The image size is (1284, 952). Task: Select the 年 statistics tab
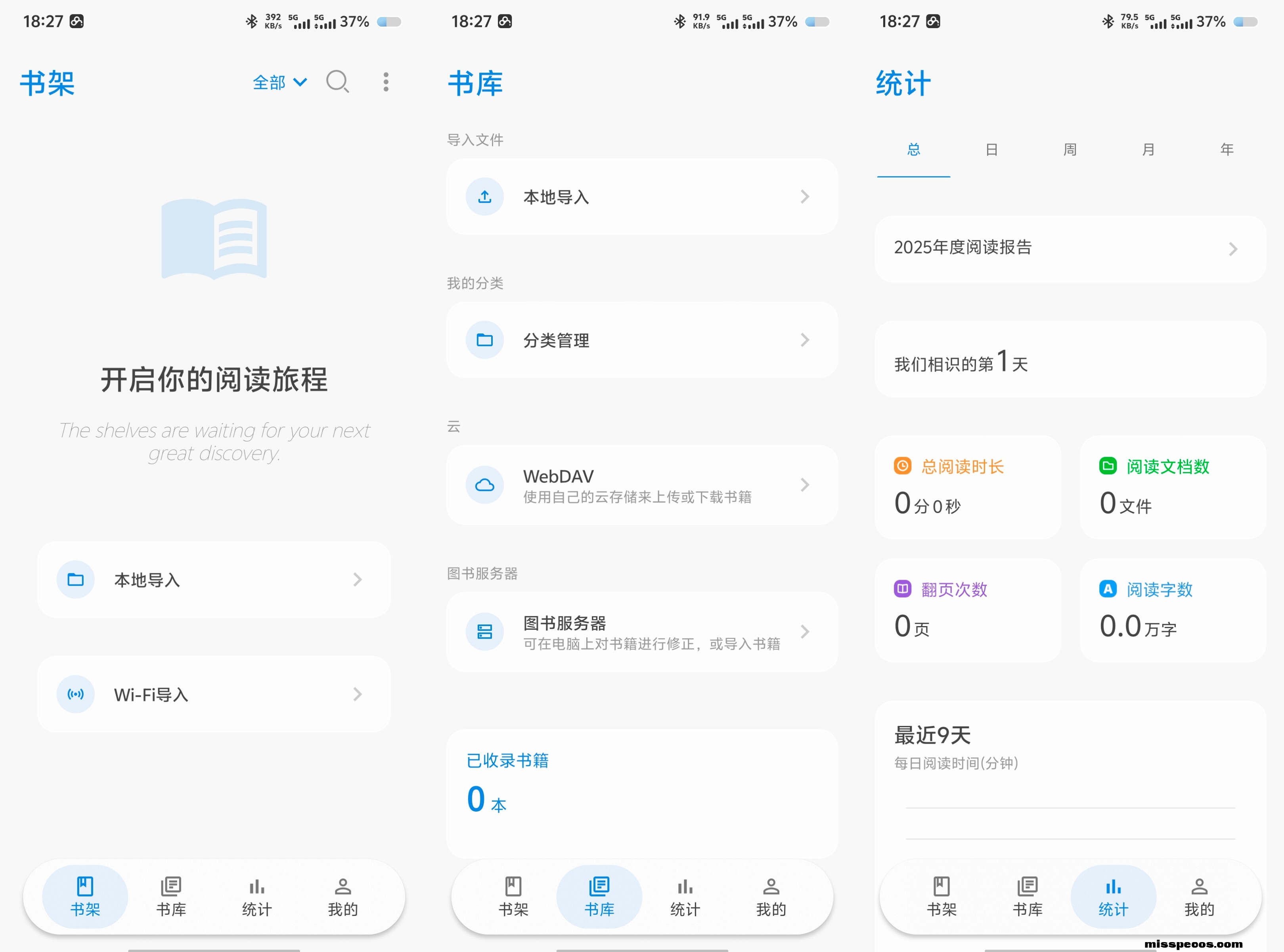(x=1227, y=150)
